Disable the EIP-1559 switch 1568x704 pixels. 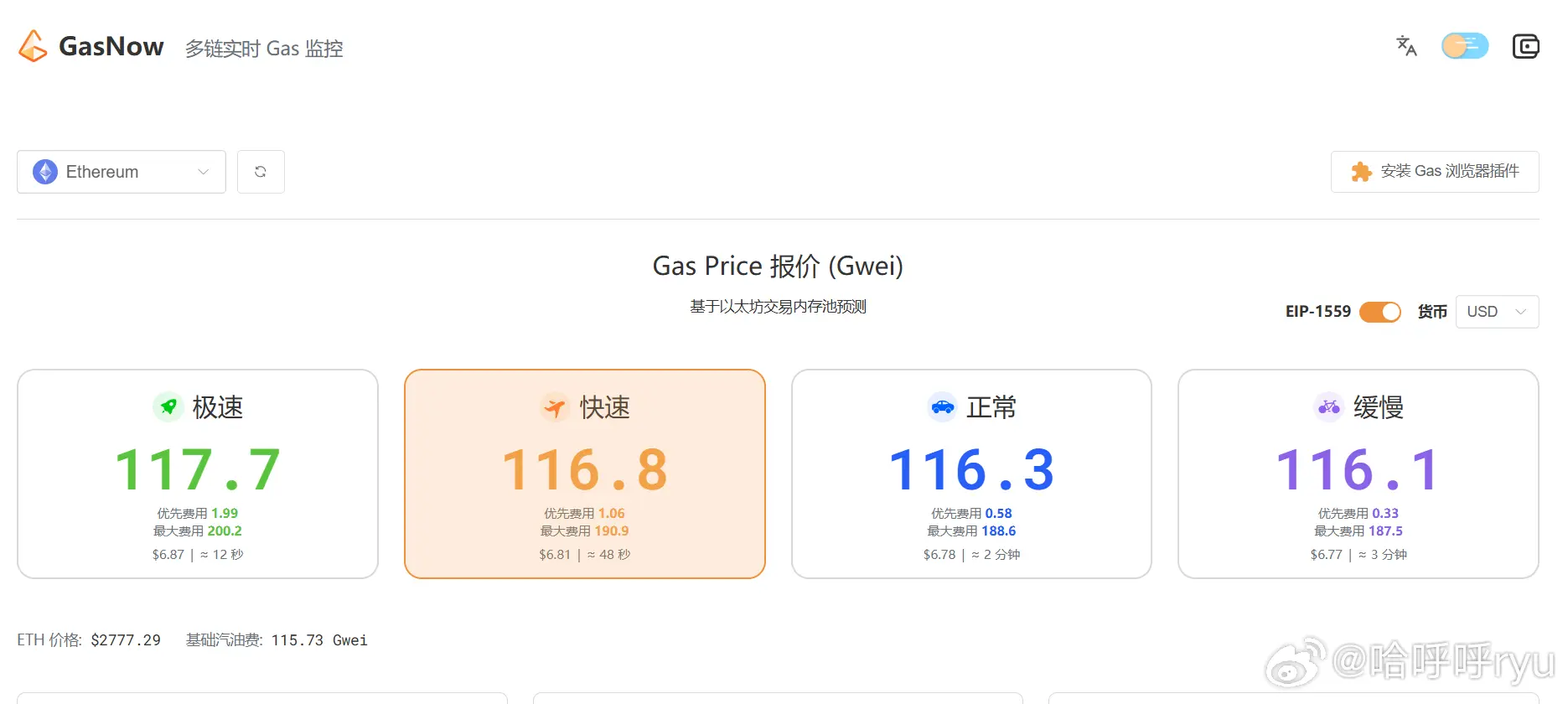pos(1379,312)
